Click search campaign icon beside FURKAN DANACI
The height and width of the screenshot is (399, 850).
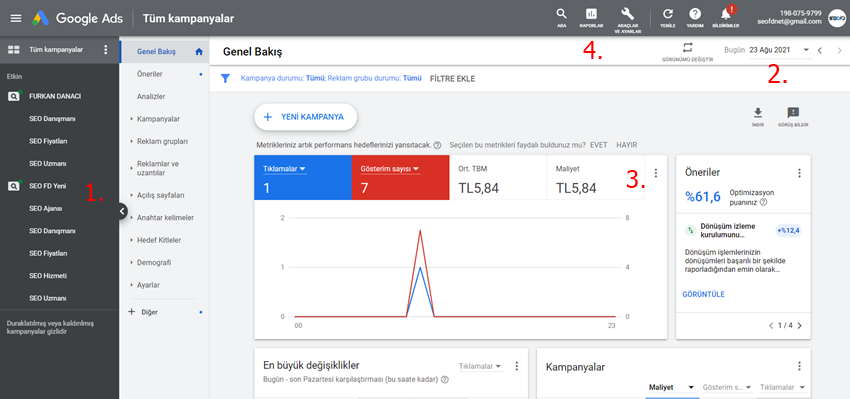[14, 96]
